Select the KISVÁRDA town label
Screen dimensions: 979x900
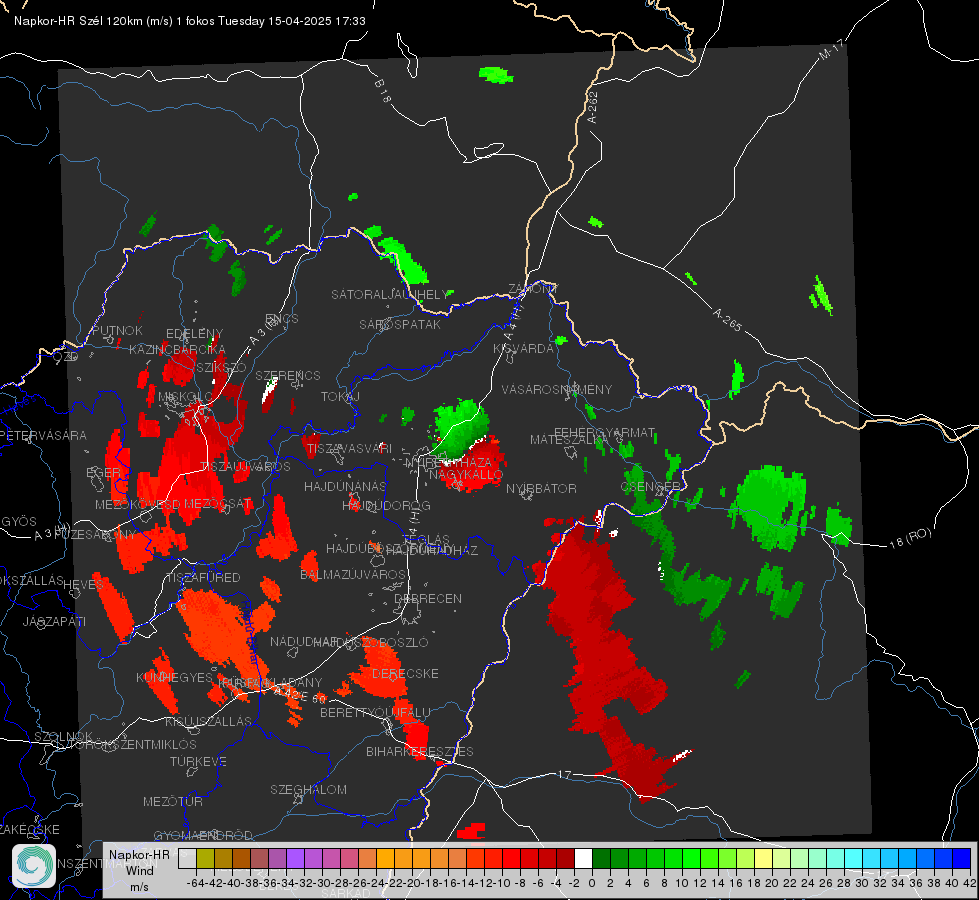[x=523, y=349]
